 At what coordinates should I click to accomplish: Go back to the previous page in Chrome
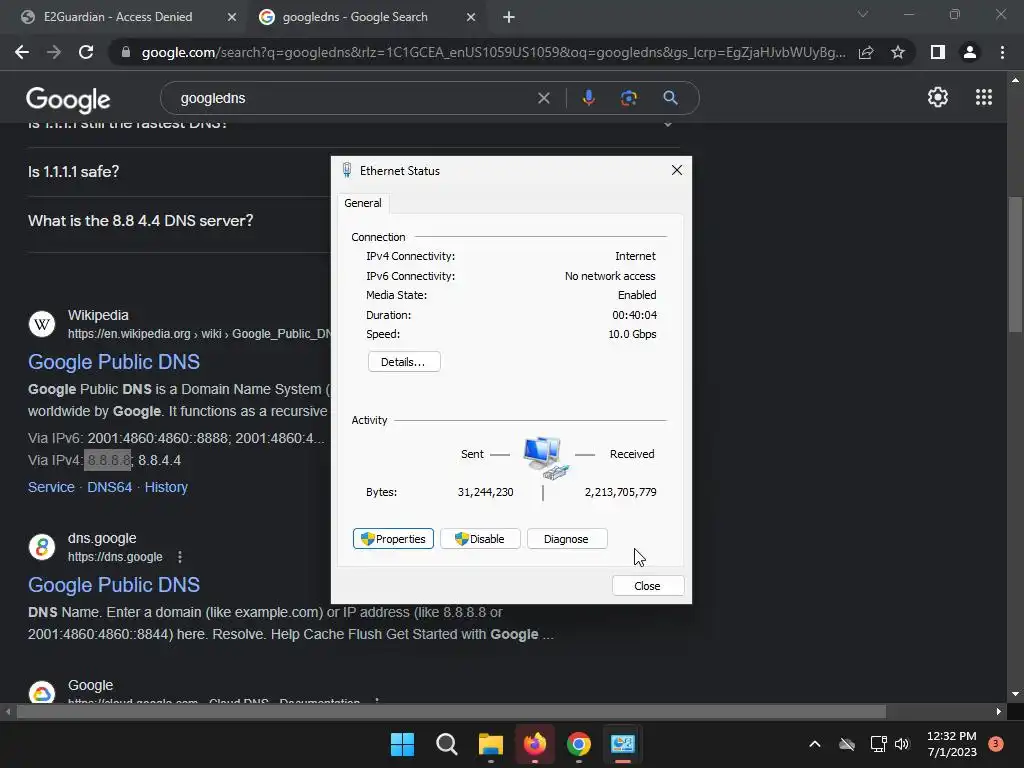click(22, 52)
